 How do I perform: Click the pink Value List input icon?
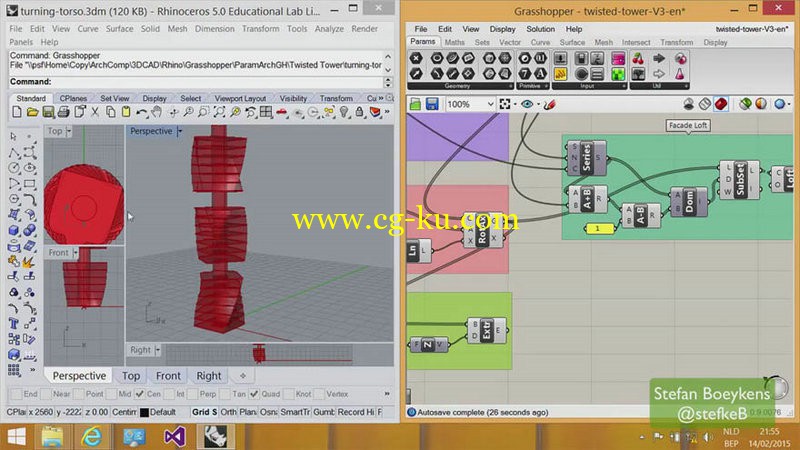[618, 58]
